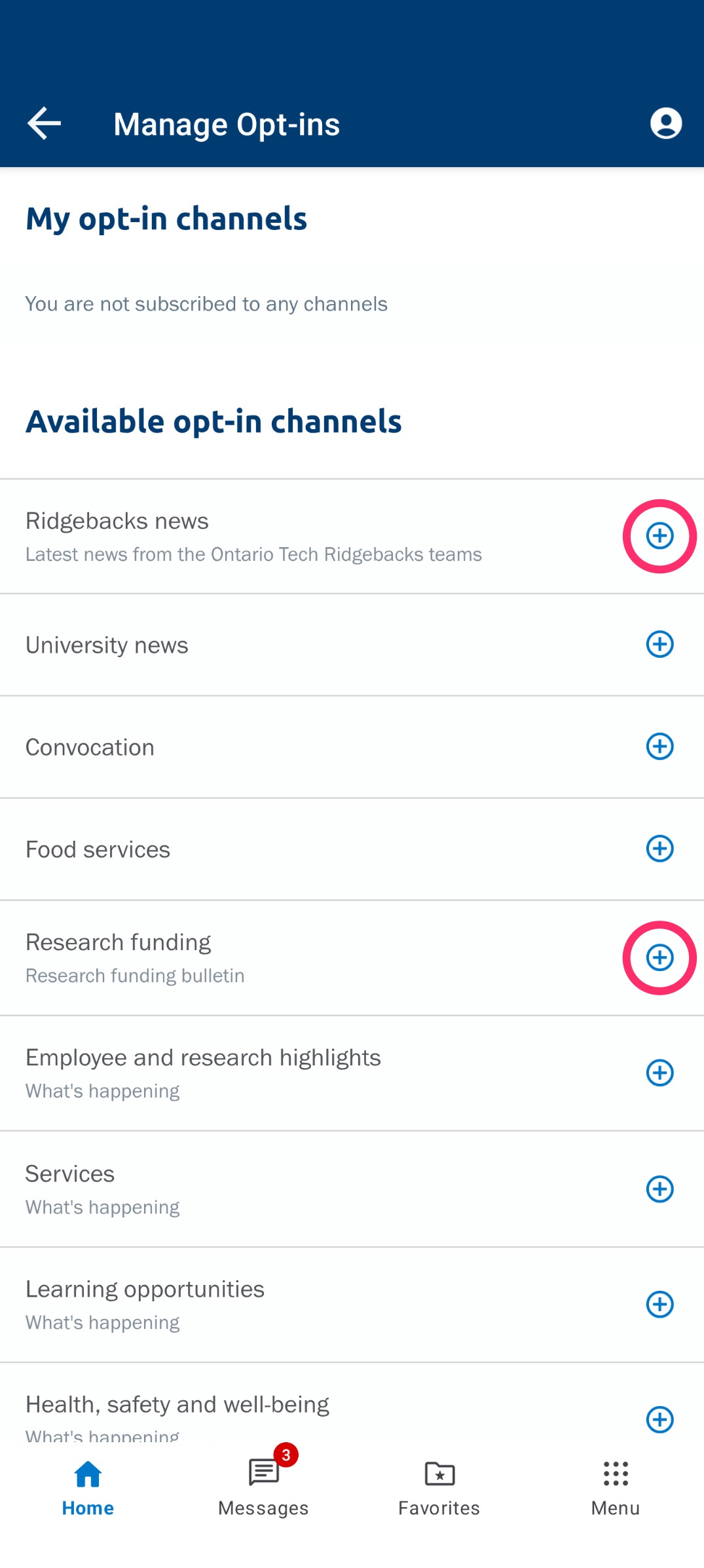Opt in to Convocation channel

coord(659,746)
